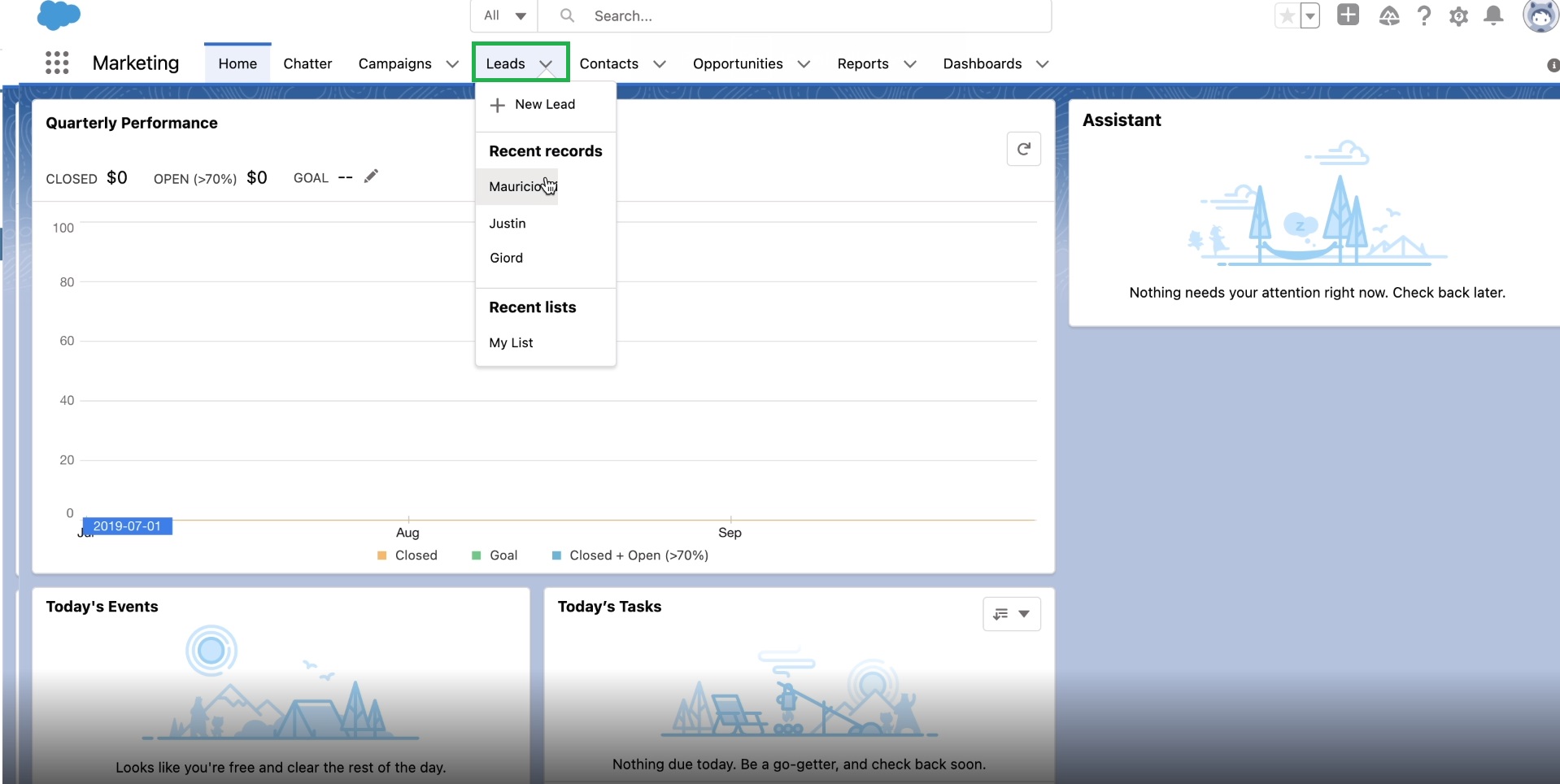Click the search magnifier icon
Viewport: 1560px width, 784px height.
567,15
